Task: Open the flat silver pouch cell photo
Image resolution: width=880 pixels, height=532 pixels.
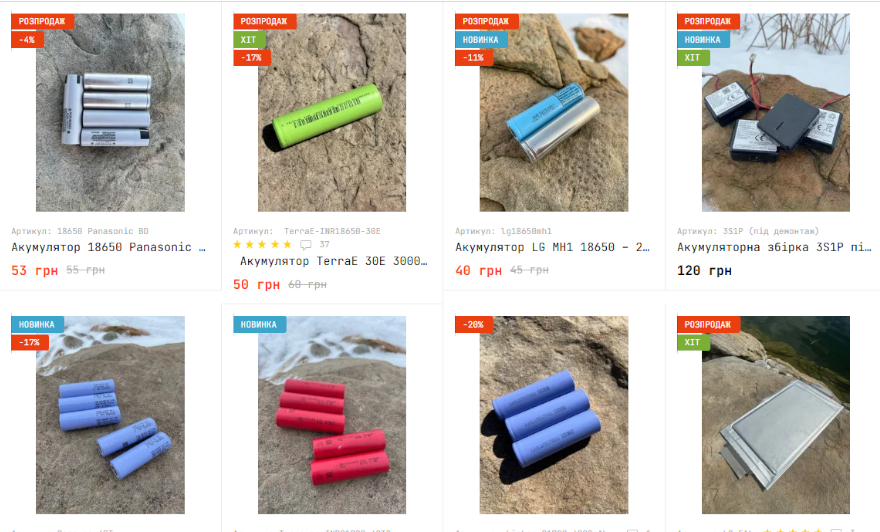Action: tap(776, 415)
